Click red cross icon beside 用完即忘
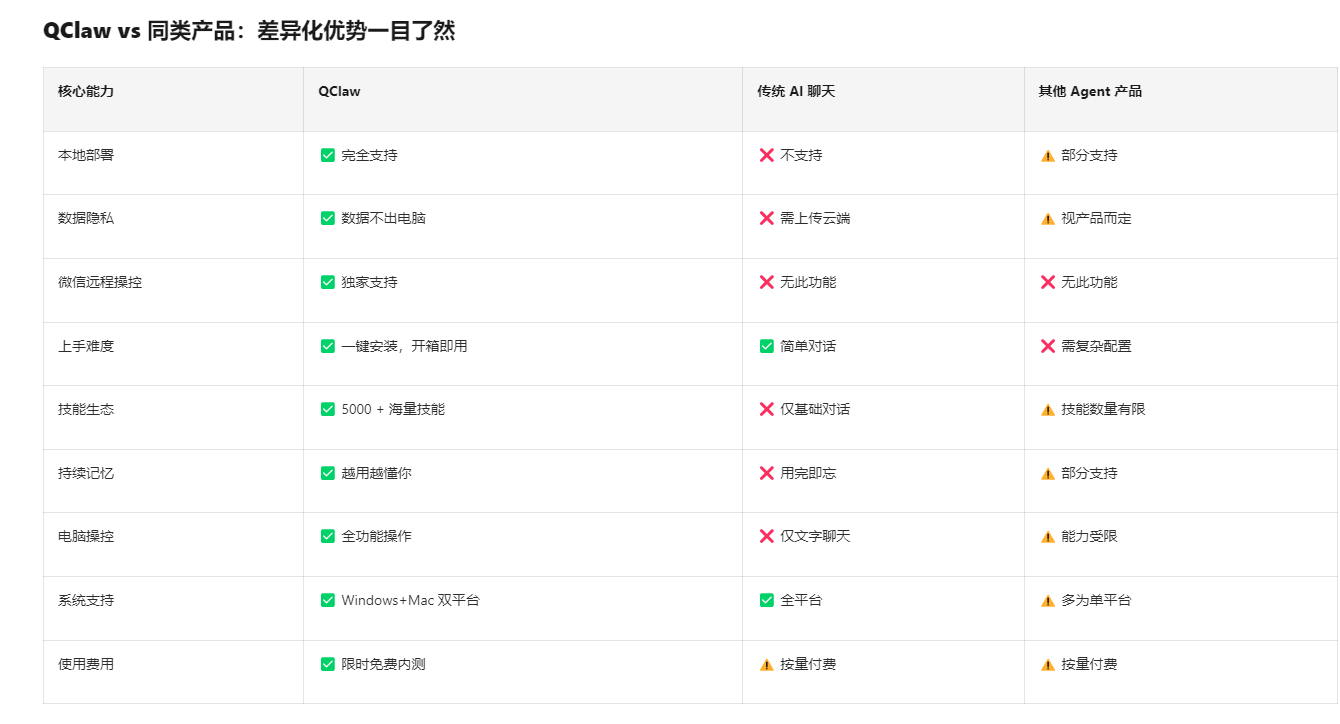The height and width of the screenshot is (724, 1340). pyautogui.click(x=767, y=473)
